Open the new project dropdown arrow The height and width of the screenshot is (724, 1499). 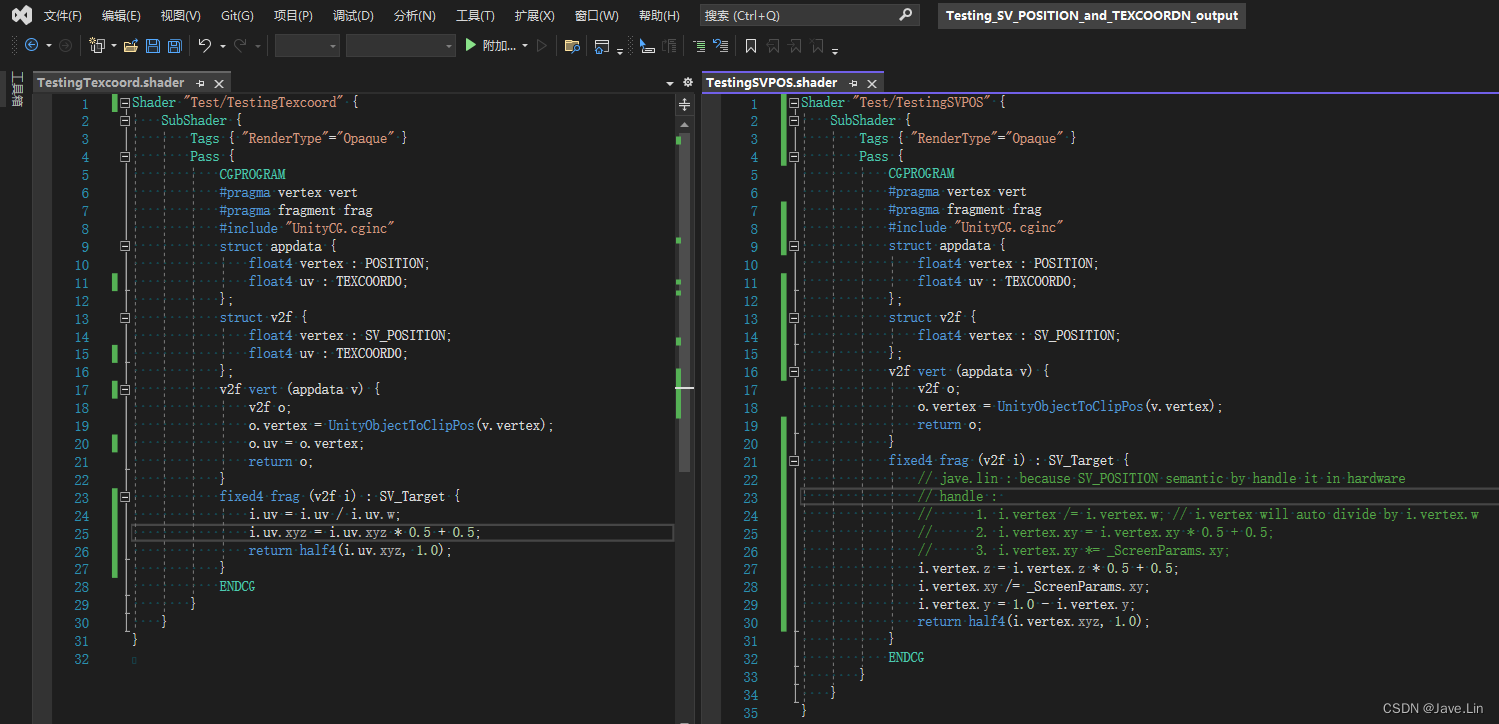pos(114,46)
